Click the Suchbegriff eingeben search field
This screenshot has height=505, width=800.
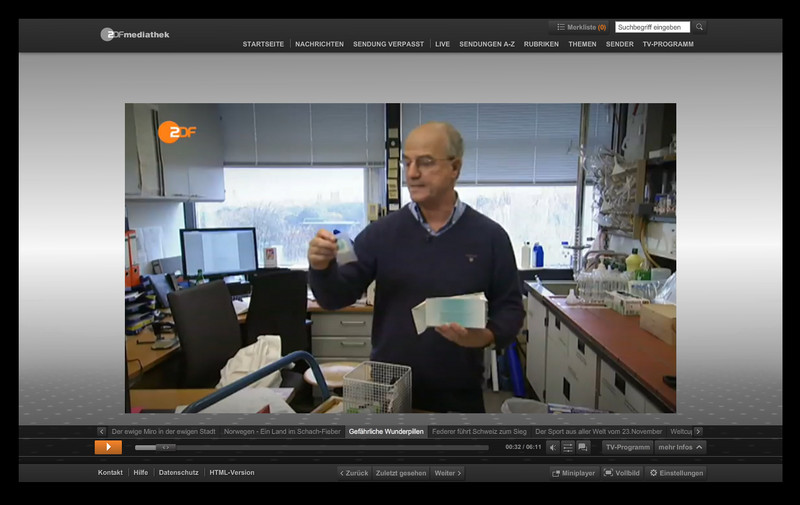653,27
